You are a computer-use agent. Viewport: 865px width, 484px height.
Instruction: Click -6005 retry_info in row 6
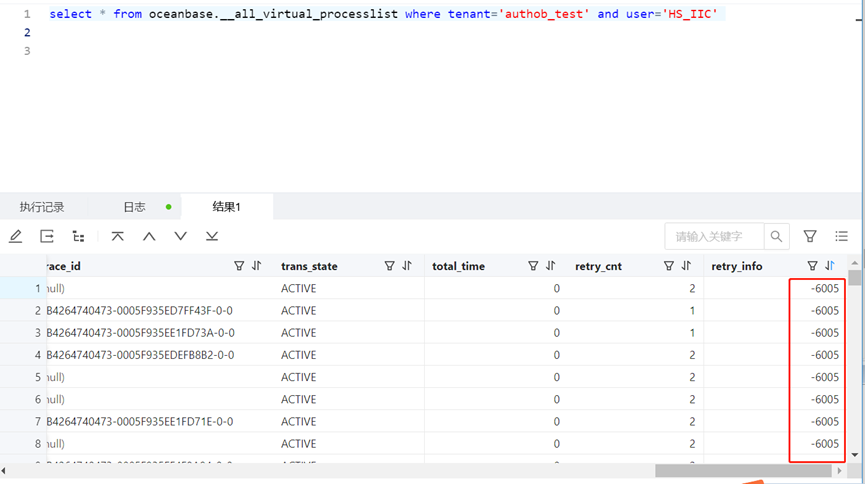tap(825, 399)
